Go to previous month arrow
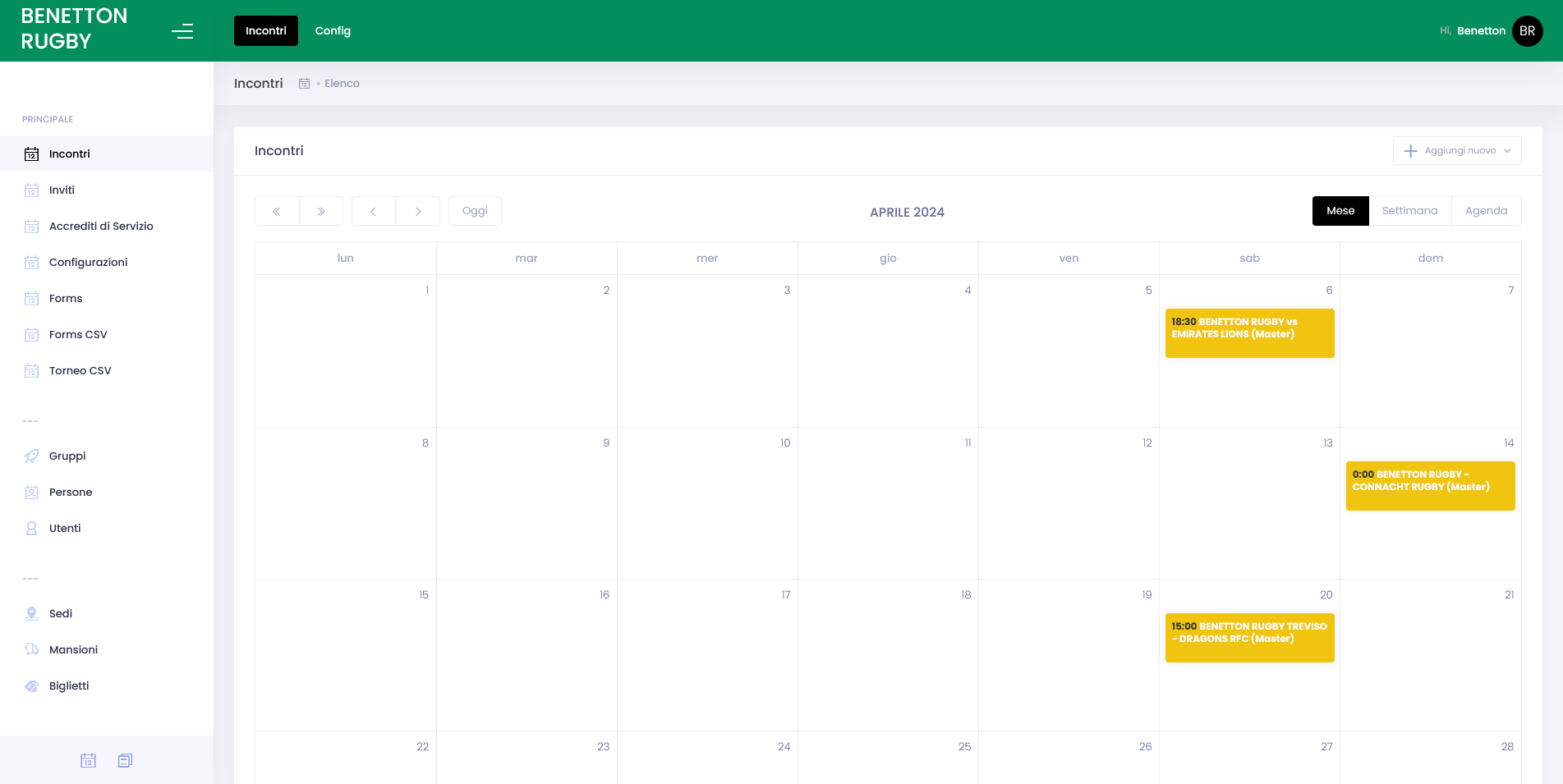1563x784 pixels. pos(374,211)
